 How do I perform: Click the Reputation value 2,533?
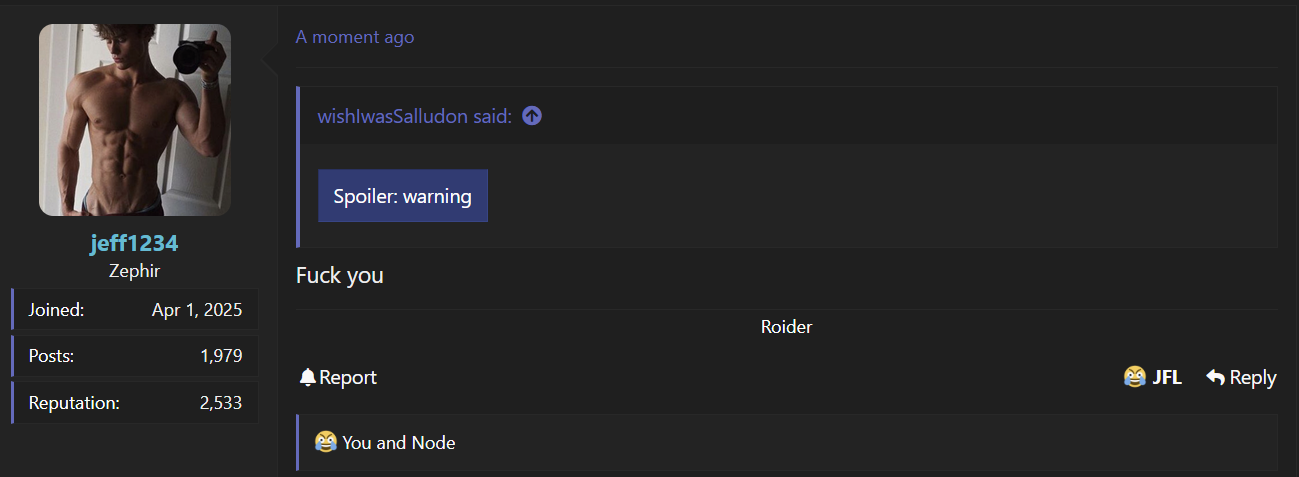(220, 403)
